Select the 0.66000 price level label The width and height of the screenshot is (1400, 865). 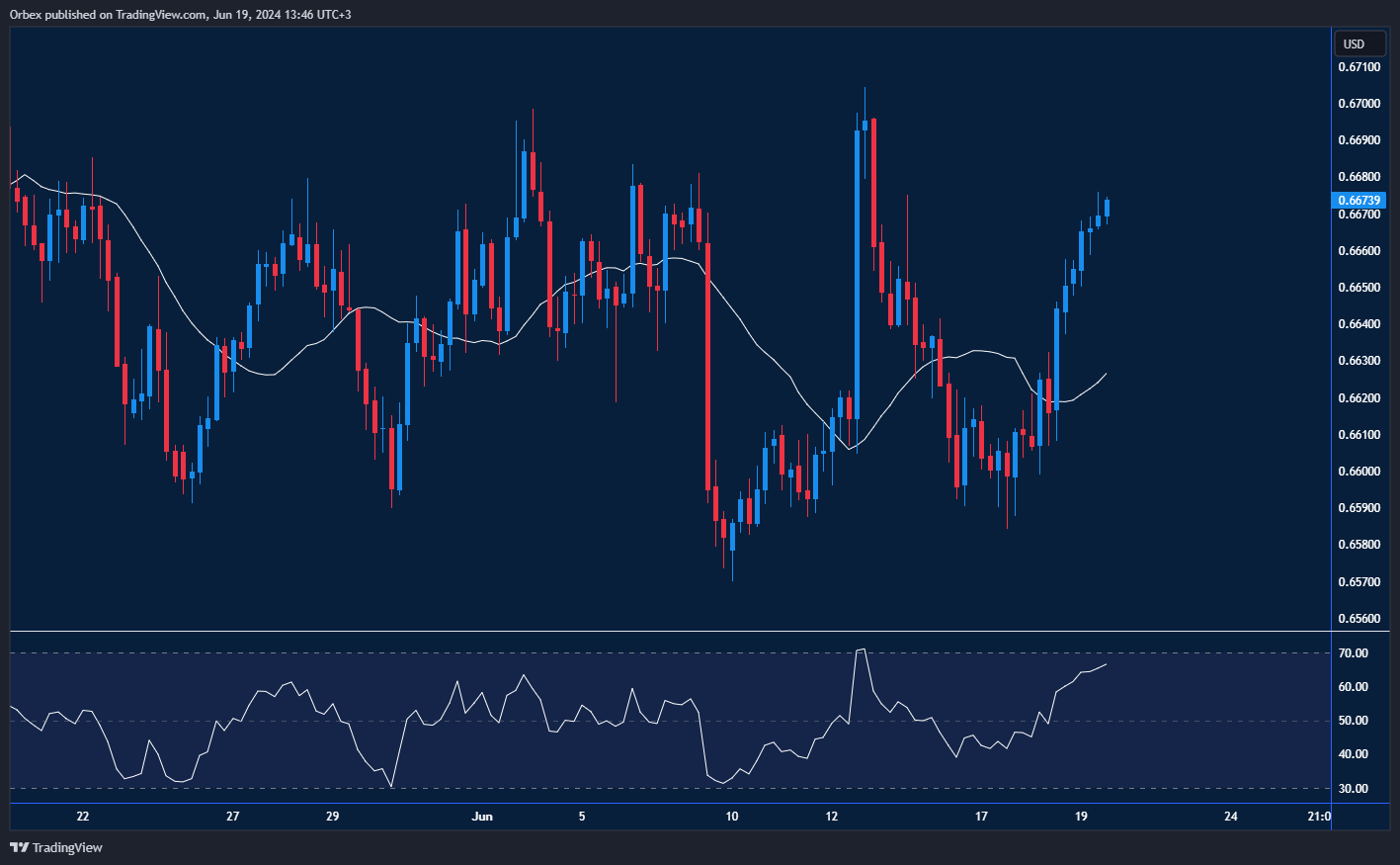1359,472
